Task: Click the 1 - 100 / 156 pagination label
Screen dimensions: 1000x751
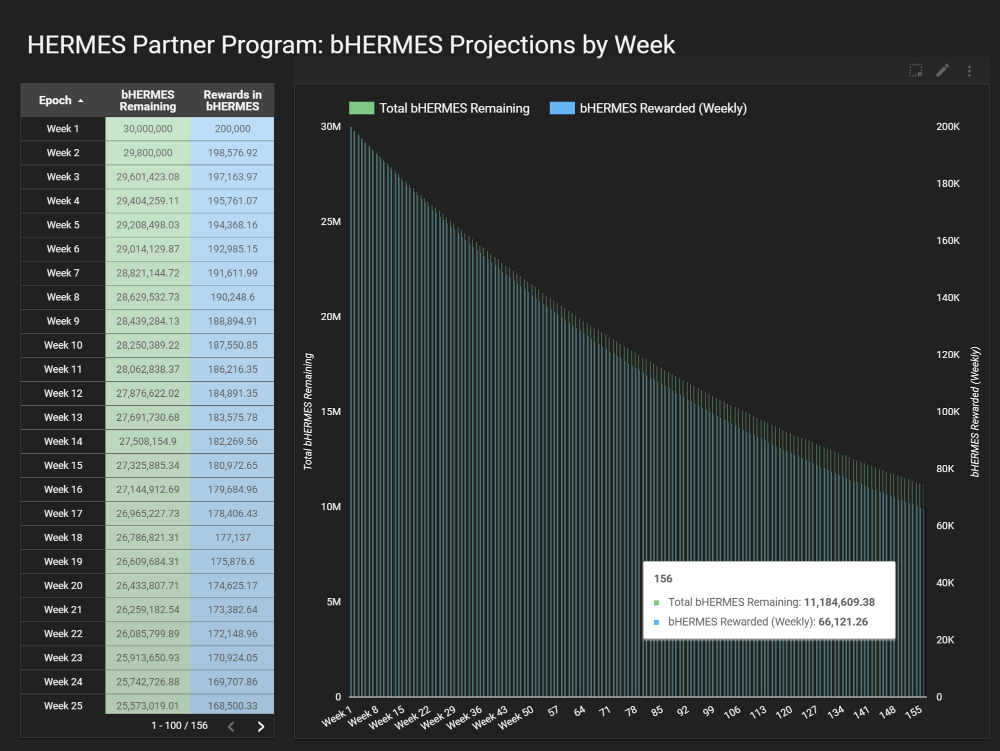Action: click(180, 726)
